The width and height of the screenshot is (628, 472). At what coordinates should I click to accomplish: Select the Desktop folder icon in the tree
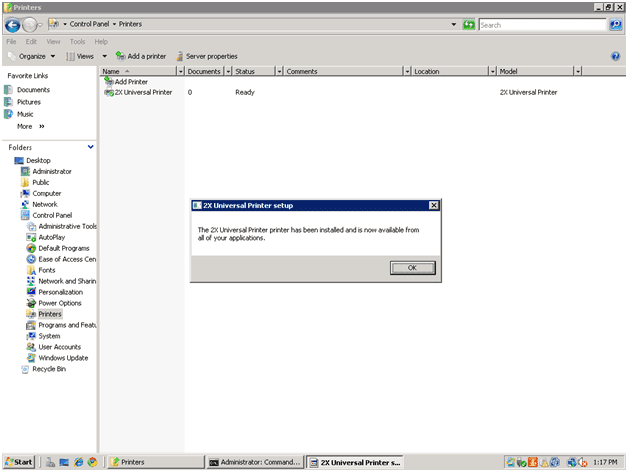(x=19, y=160)
